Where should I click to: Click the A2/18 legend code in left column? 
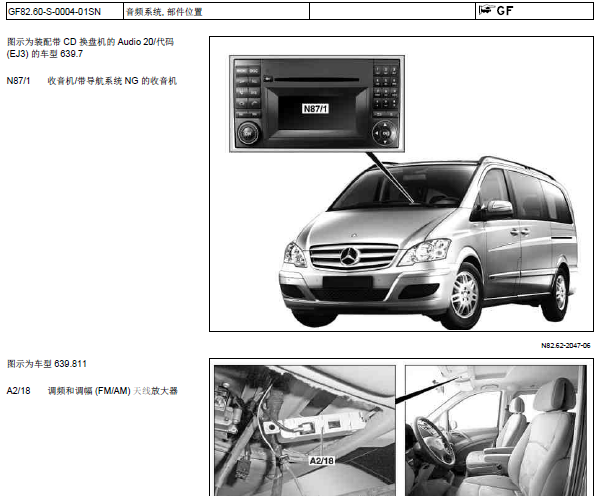pos(18,391)
